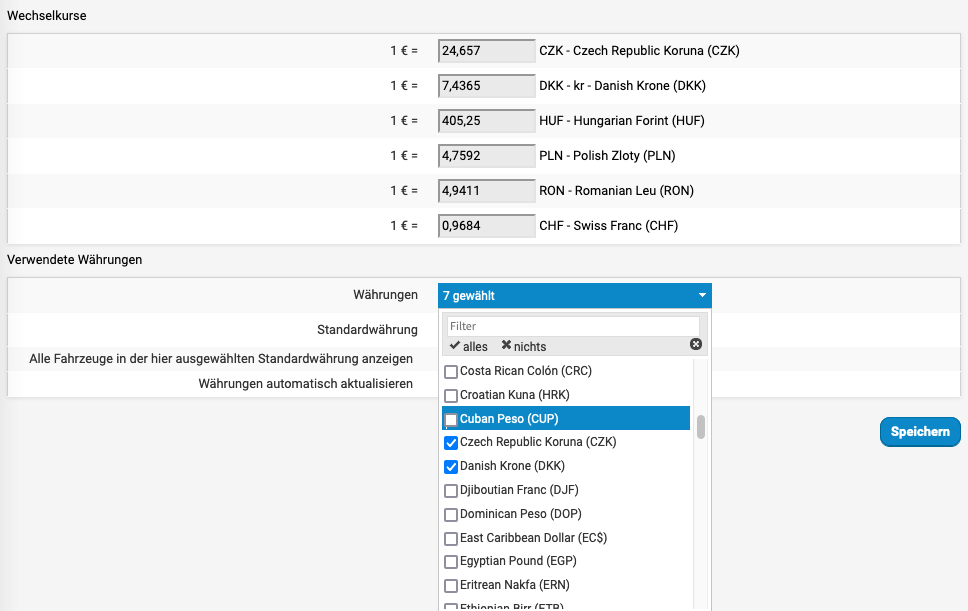Screen dimensions: 968x611
Task: Edit the CZK exchange rate field
Action: point(487,51)
